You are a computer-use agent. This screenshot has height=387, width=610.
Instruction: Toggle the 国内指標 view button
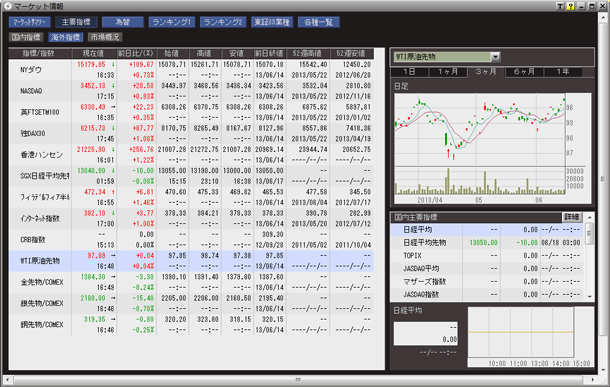pyautogui.click(x=26, y=37)
